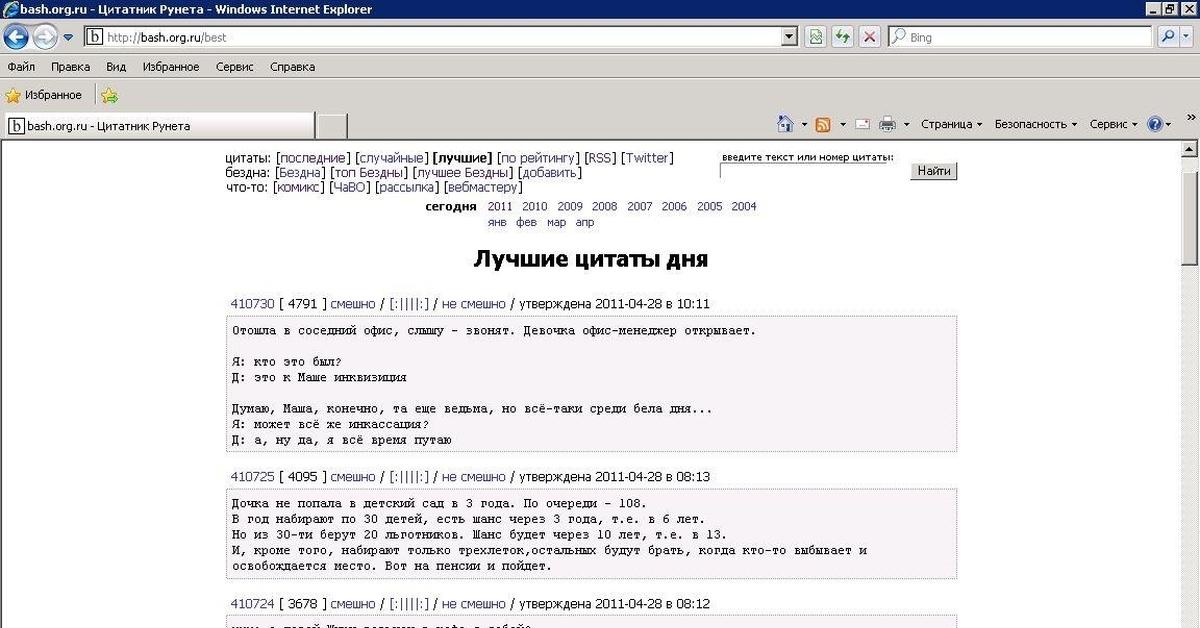The image size is (1200, 628).
Task: Stop loading with the red X icon
Action: click(x=870, y=37)
